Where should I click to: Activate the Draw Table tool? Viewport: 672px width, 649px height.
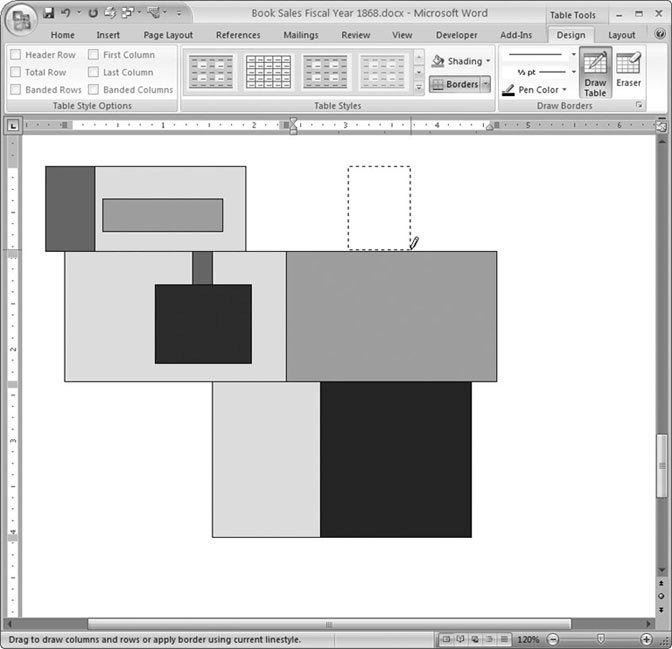click(x=595, y=75)
